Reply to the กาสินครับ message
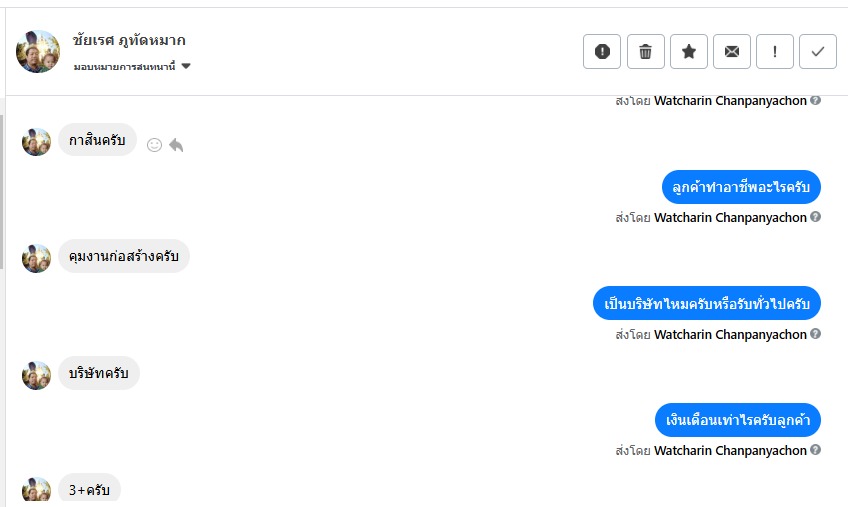The image size is (848, 507). pos(176,145)
